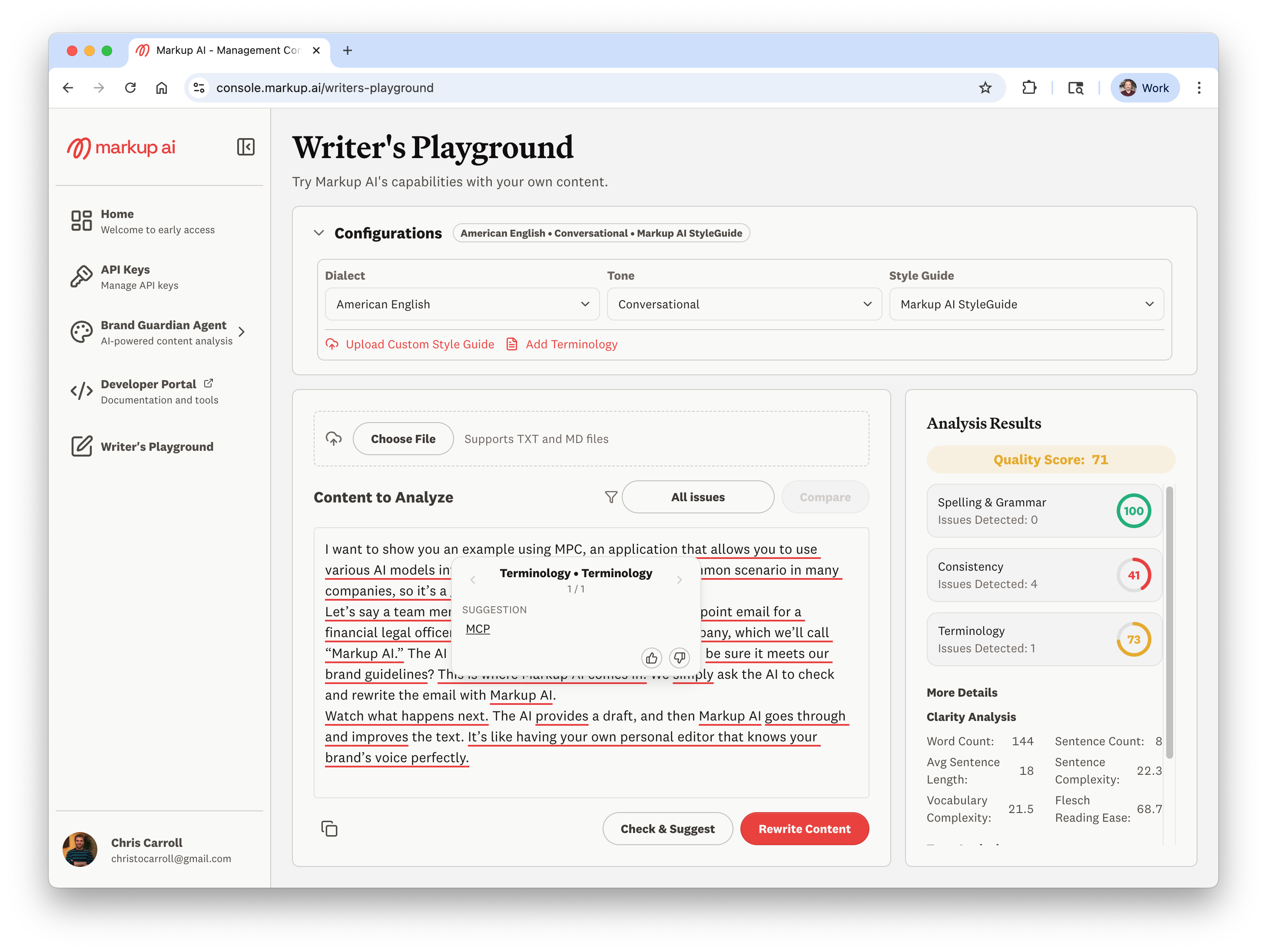Select the Home item in the sidebar

81,220
